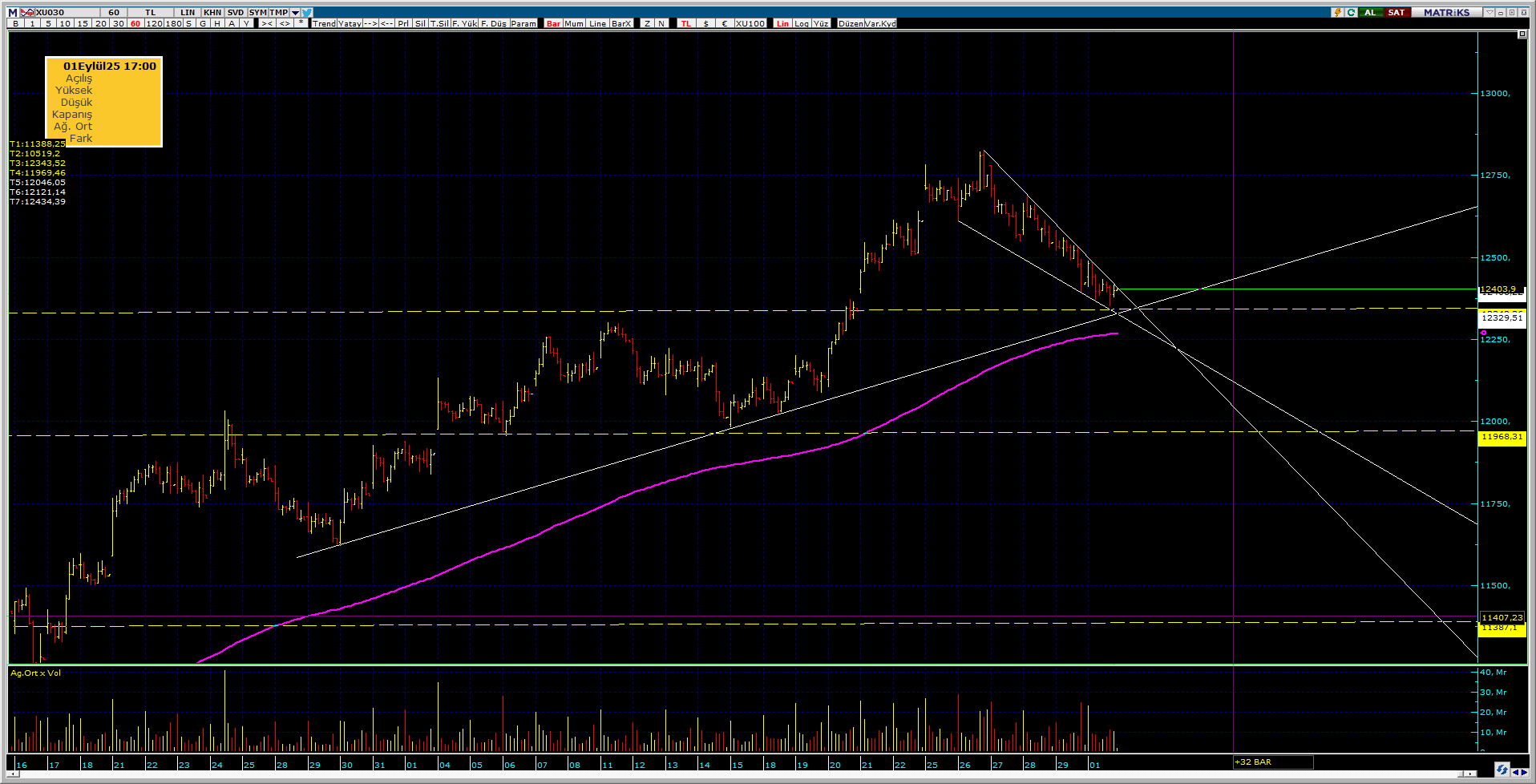Select the G daily period tab

pyautogui.click(x=202, y=23)
